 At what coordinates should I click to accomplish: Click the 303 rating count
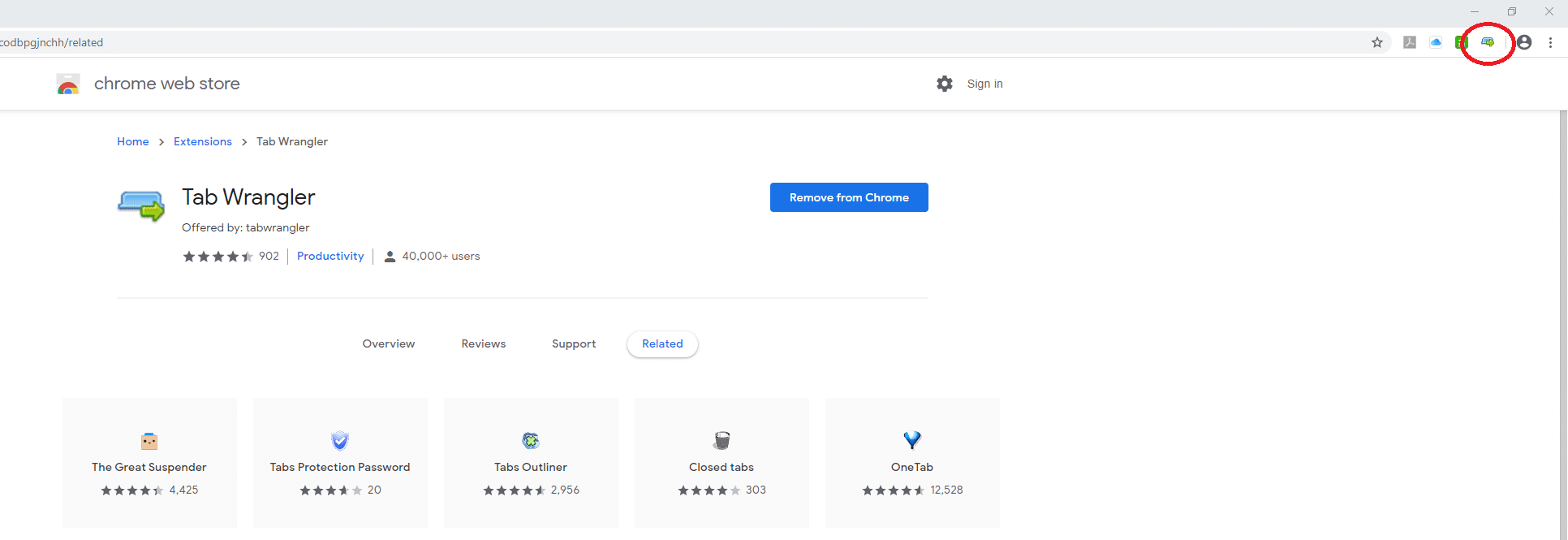click(x=756, y=490)
